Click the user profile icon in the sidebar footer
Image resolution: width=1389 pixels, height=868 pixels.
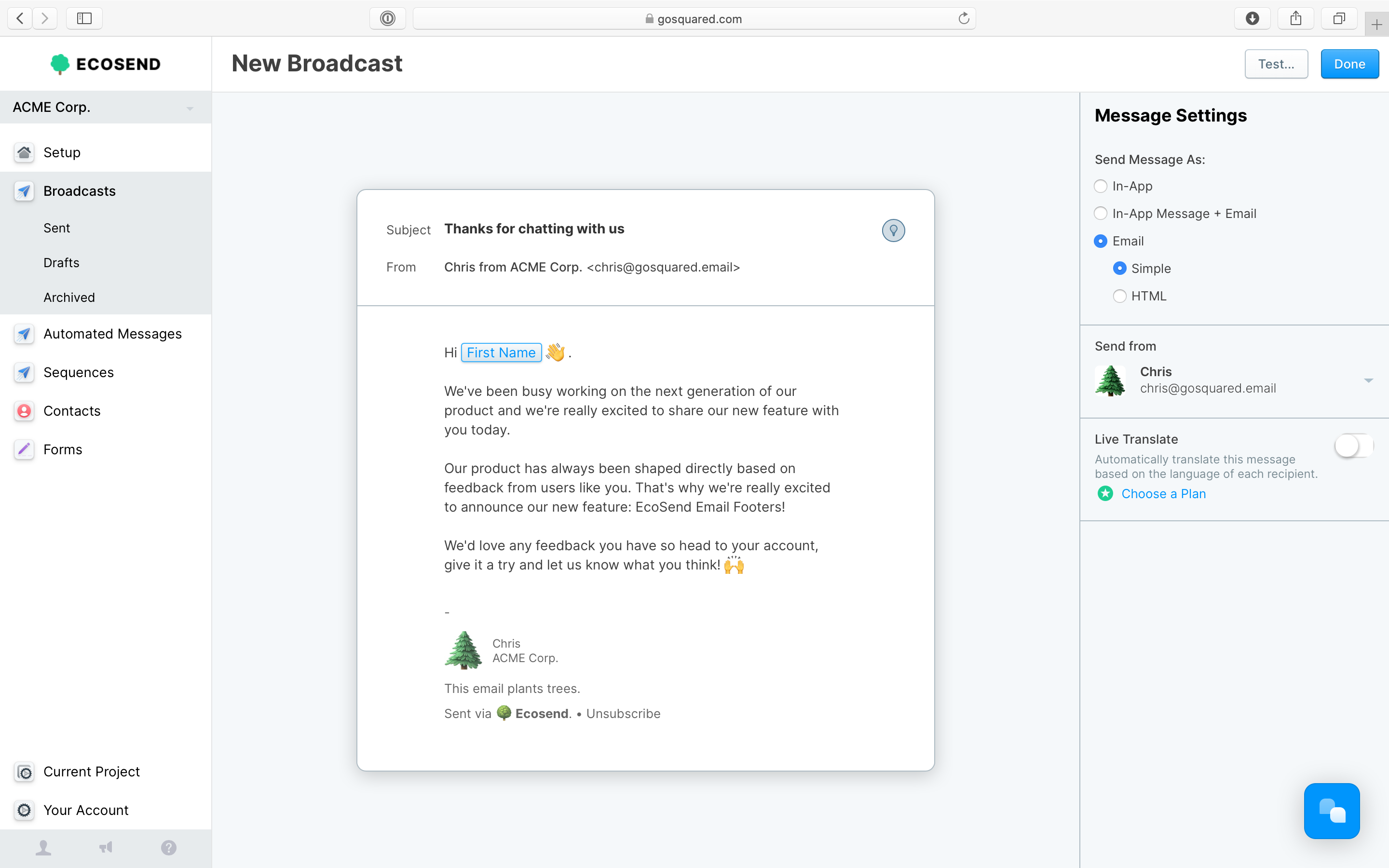[43, 848]
